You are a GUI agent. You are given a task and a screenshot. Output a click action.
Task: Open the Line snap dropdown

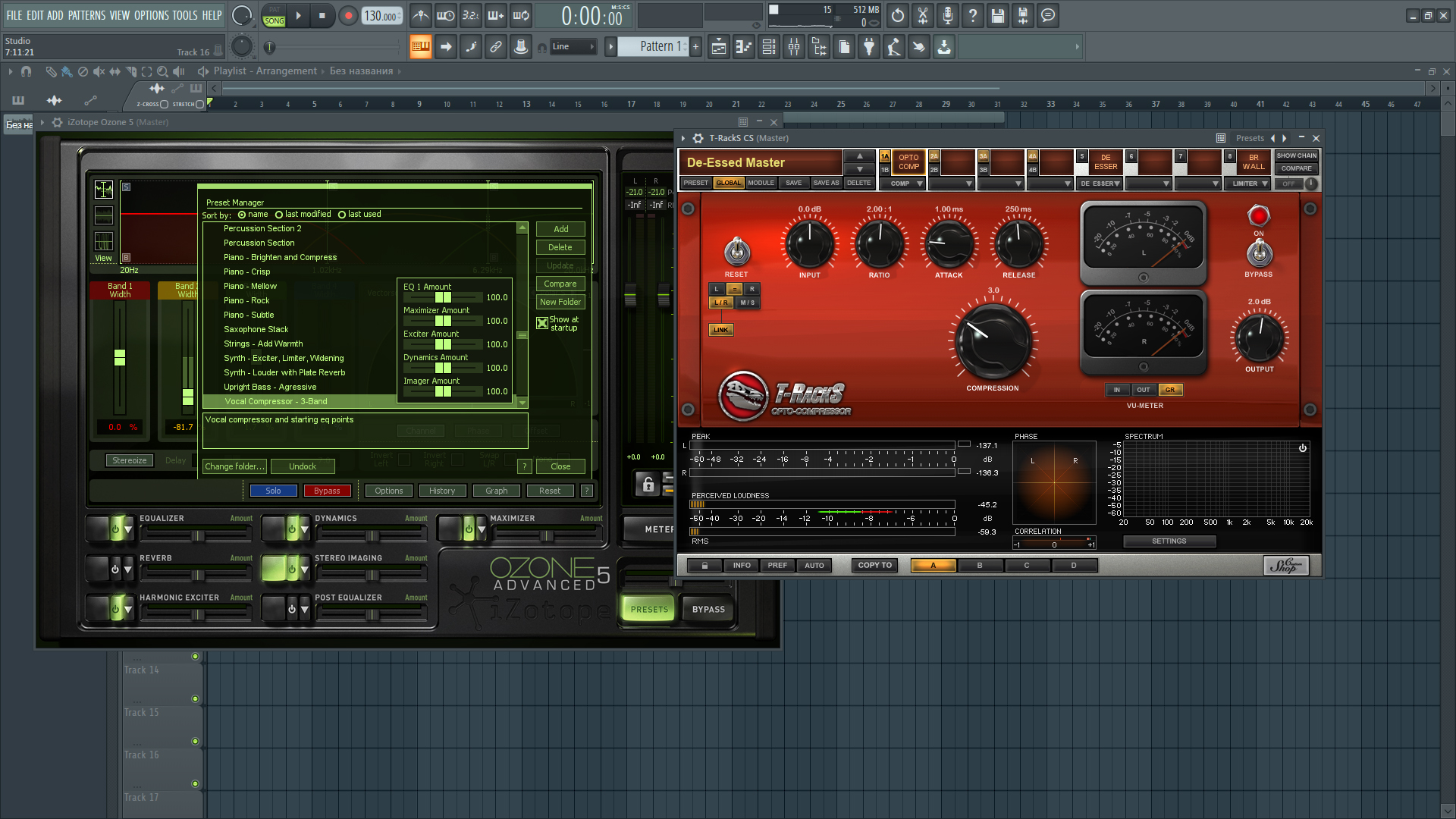click(573, 47)
